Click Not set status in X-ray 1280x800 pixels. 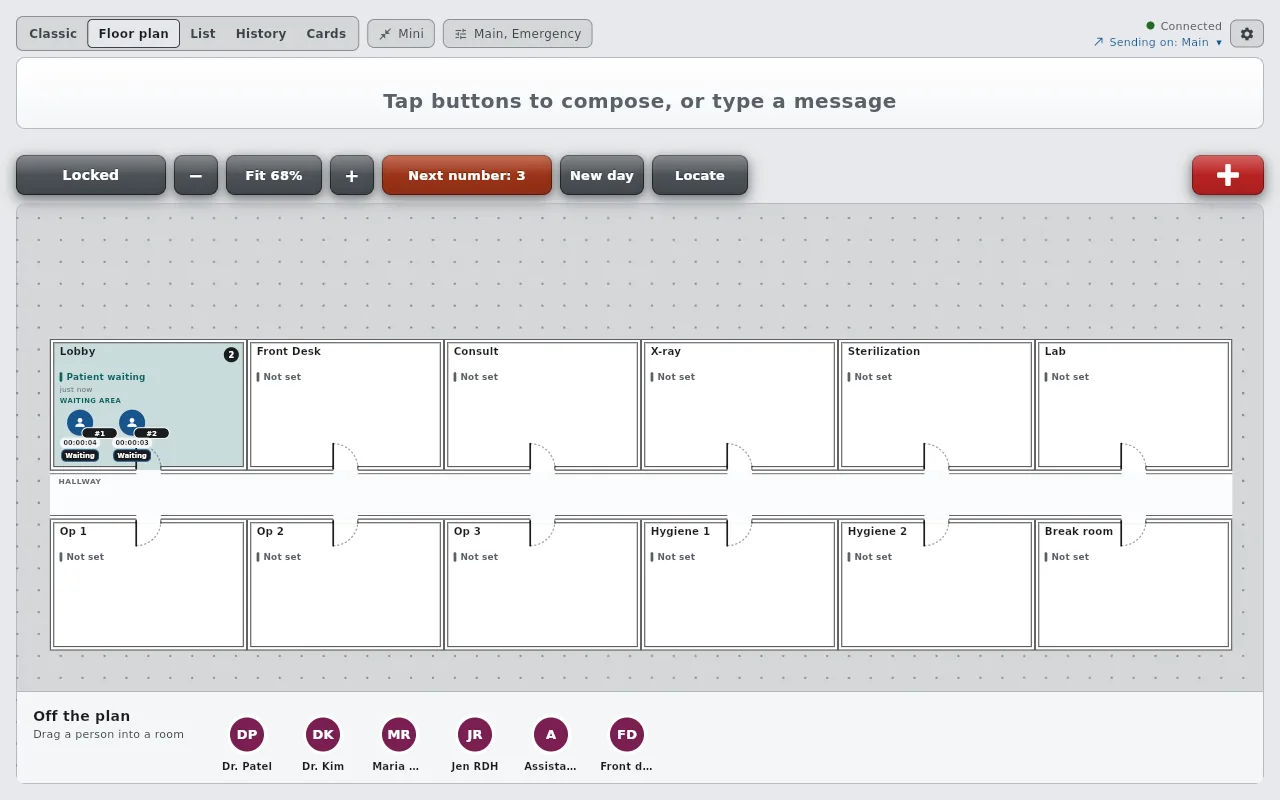(675, 377)
